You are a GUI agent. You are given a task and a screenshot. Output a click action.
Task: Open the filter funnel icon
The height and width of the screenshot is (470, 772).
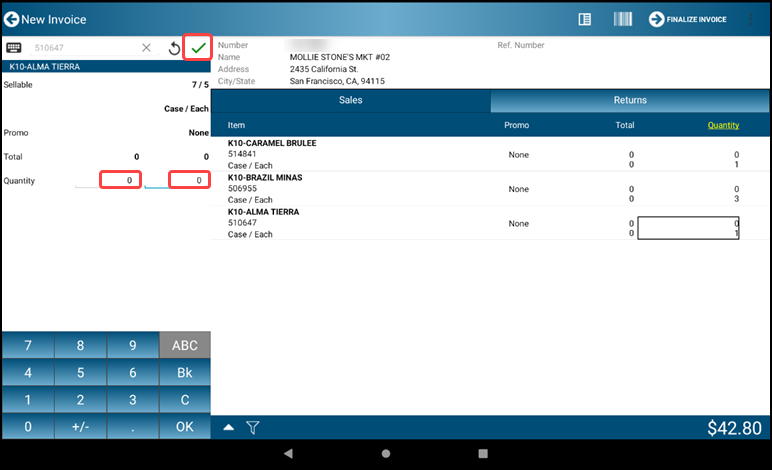tap(253, 428)
